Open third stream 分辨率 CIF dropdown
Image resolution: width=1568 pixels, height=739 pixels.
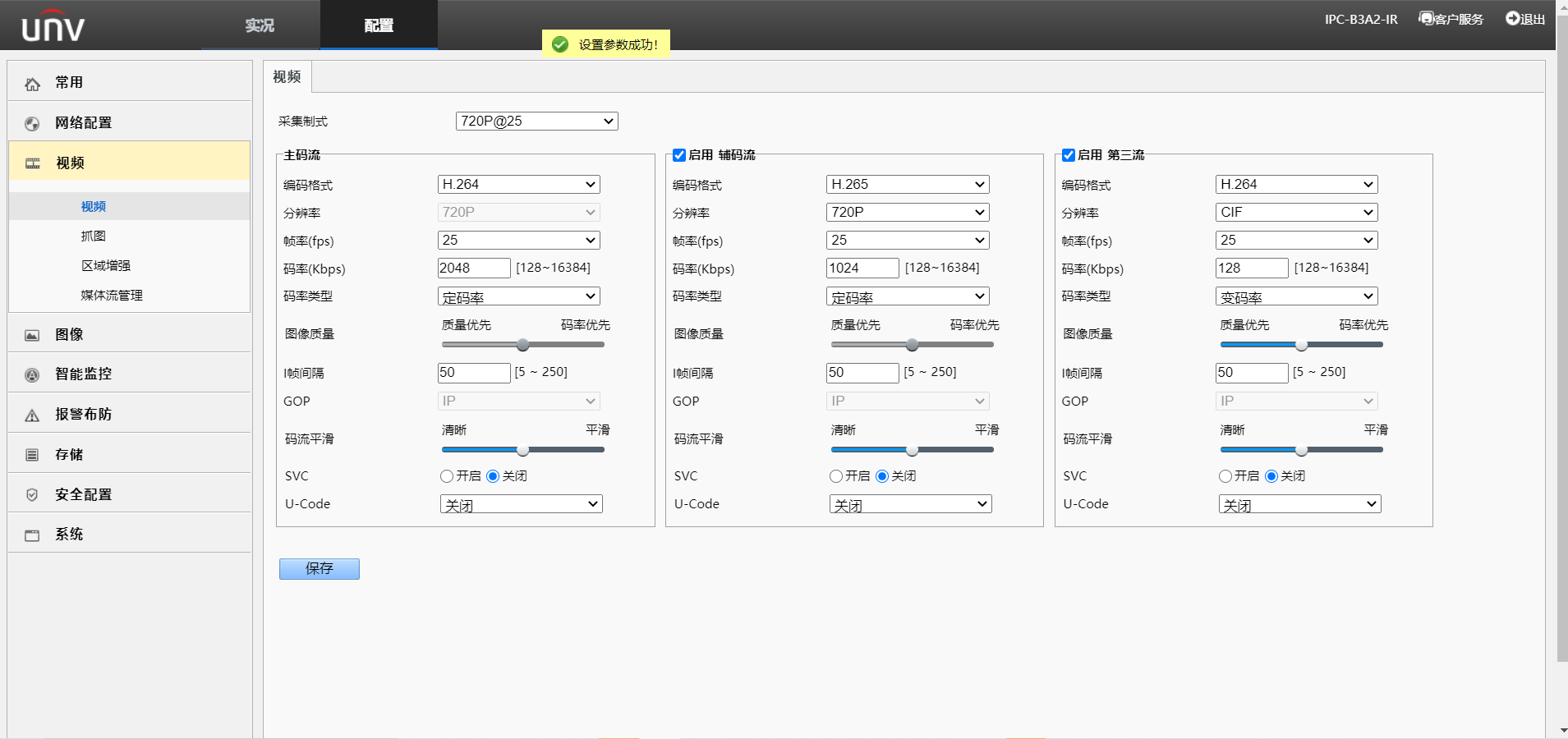[1297, 213]
